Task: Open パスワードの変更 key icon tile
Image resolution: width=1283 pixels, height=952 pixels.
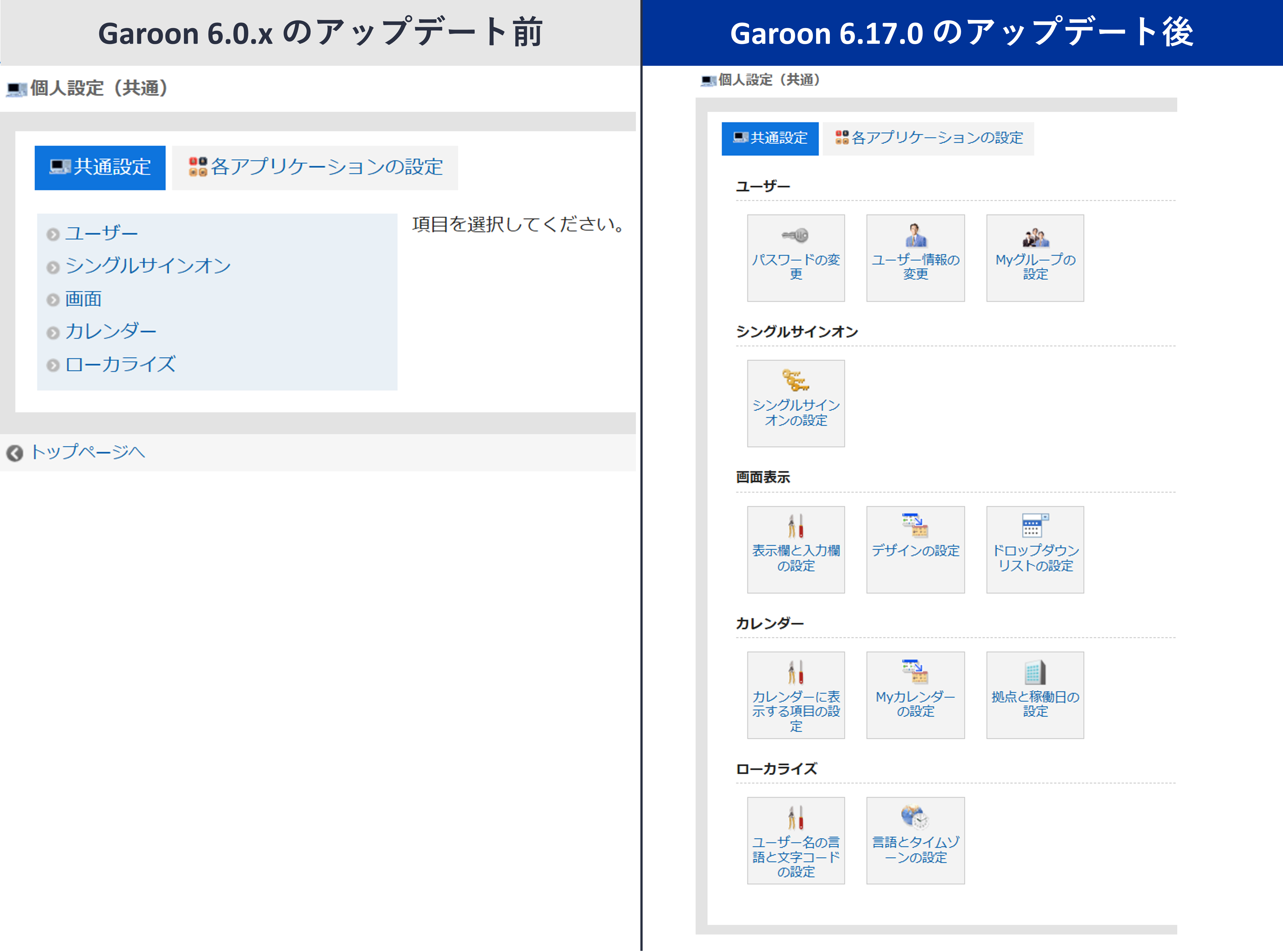Action: (796, 258)
